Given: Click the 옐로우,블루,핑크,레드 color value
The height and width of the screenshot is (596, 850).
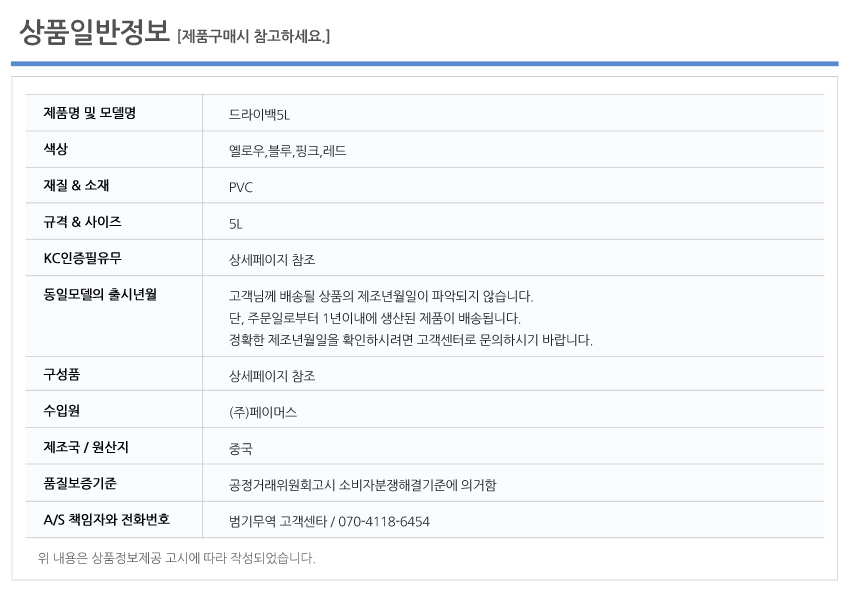Looking at the screenshot, I should (287, 151).
